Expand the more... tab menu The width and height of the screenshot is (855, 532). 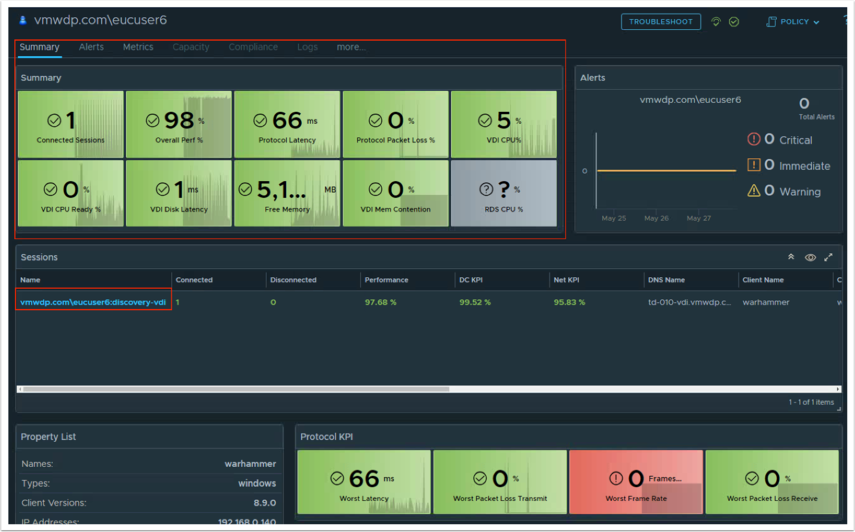pyautogui.click(x=350, y=47)
